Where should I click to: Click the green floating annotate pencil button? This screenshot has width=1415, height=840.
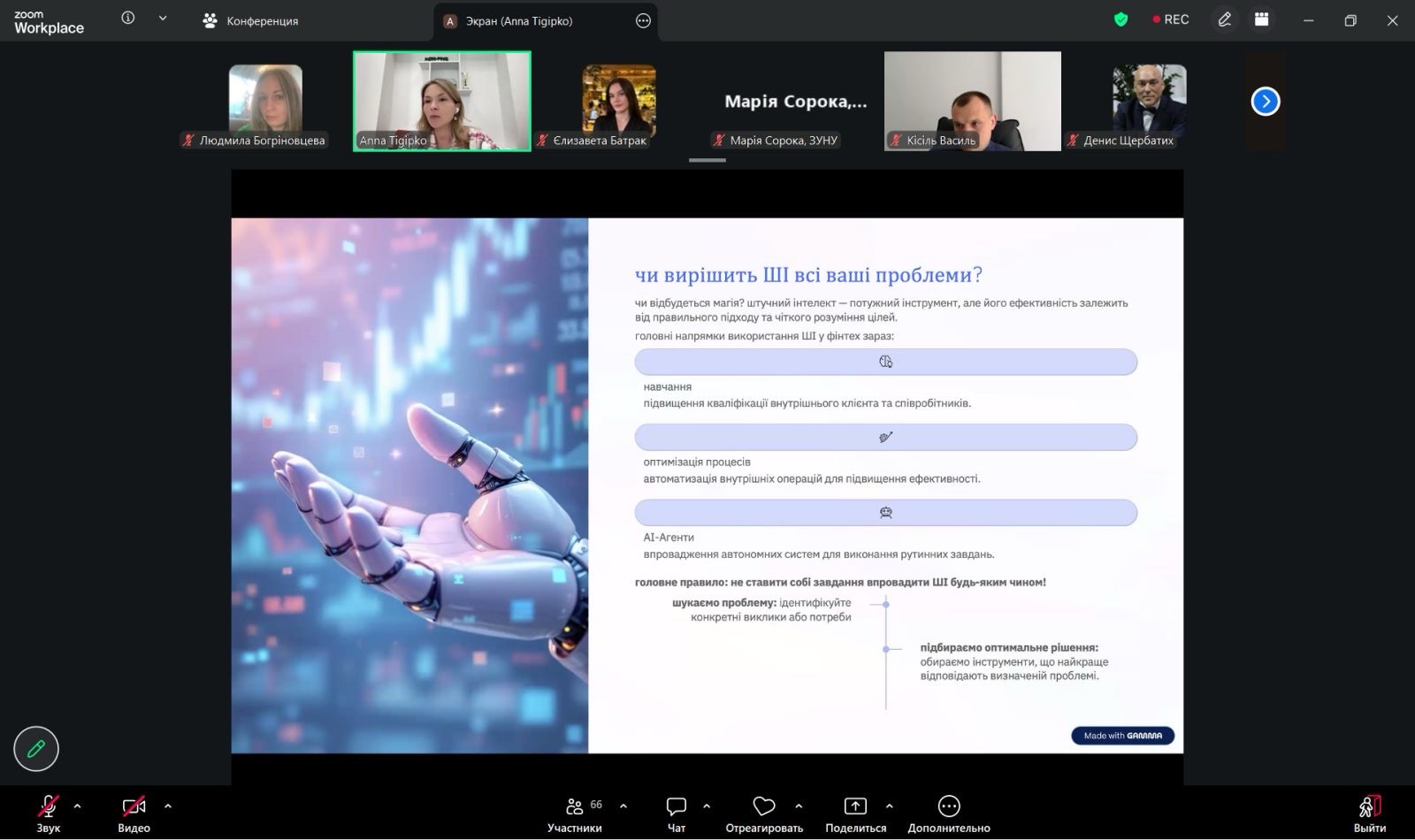[36, 749]
